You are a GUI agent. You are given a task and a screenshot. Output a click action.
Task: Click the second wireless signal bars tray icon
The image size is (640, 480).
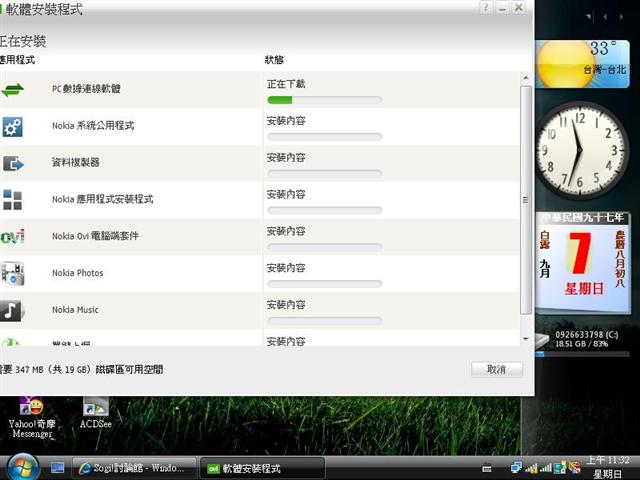tap(546, 468)
